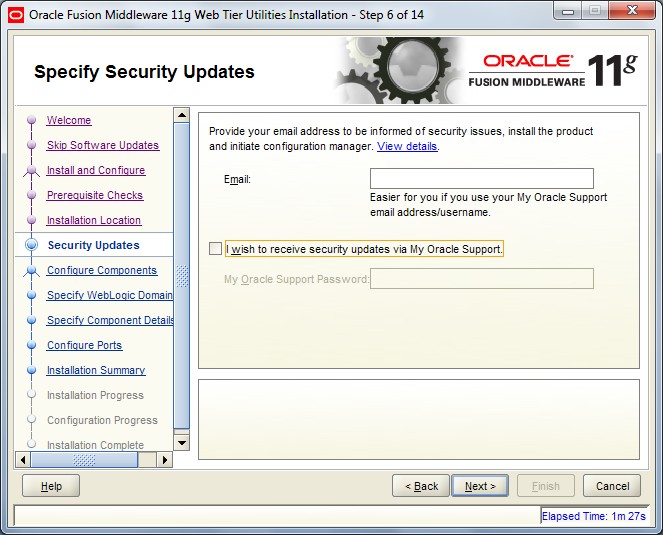
Task: Click the Email input field
Action: click(482, 178)
